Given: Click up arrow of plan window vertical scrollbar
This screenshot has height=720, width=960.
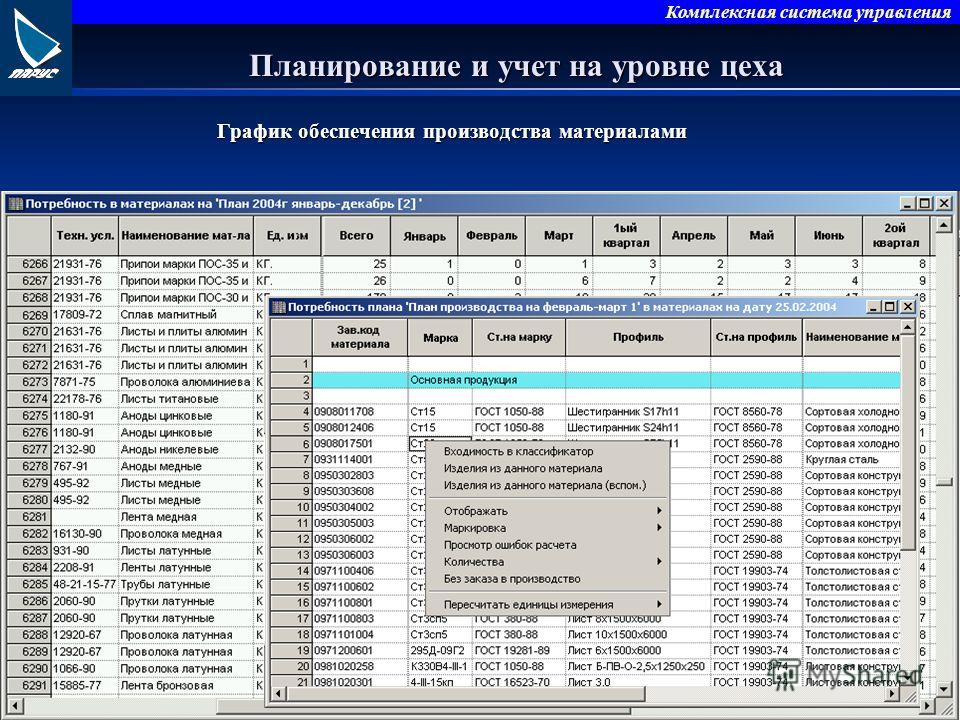Looking at the screenshot, I should point(908,328).
